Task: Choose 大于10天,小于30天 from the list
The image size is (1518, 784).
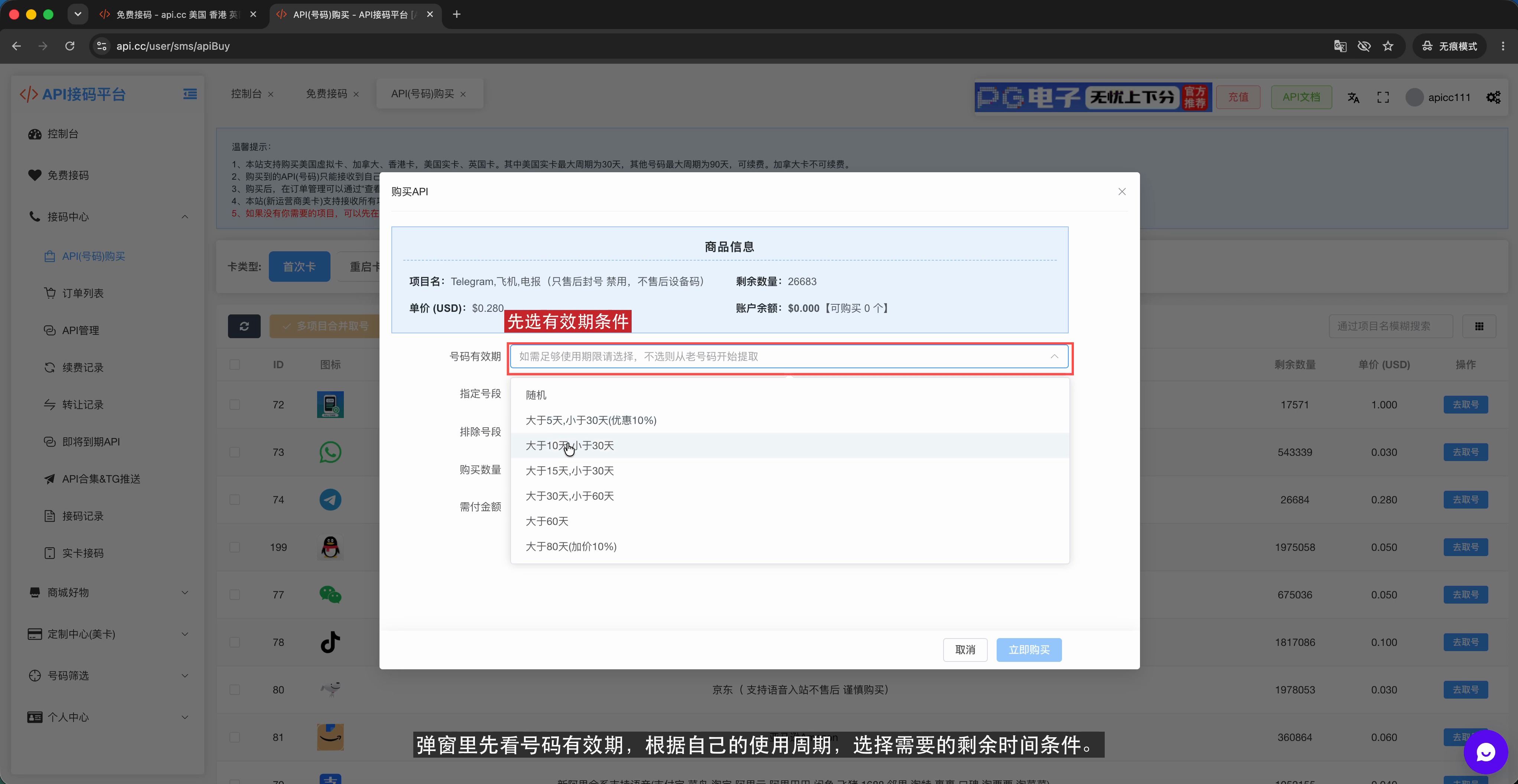Action: (x=790, y=445)
